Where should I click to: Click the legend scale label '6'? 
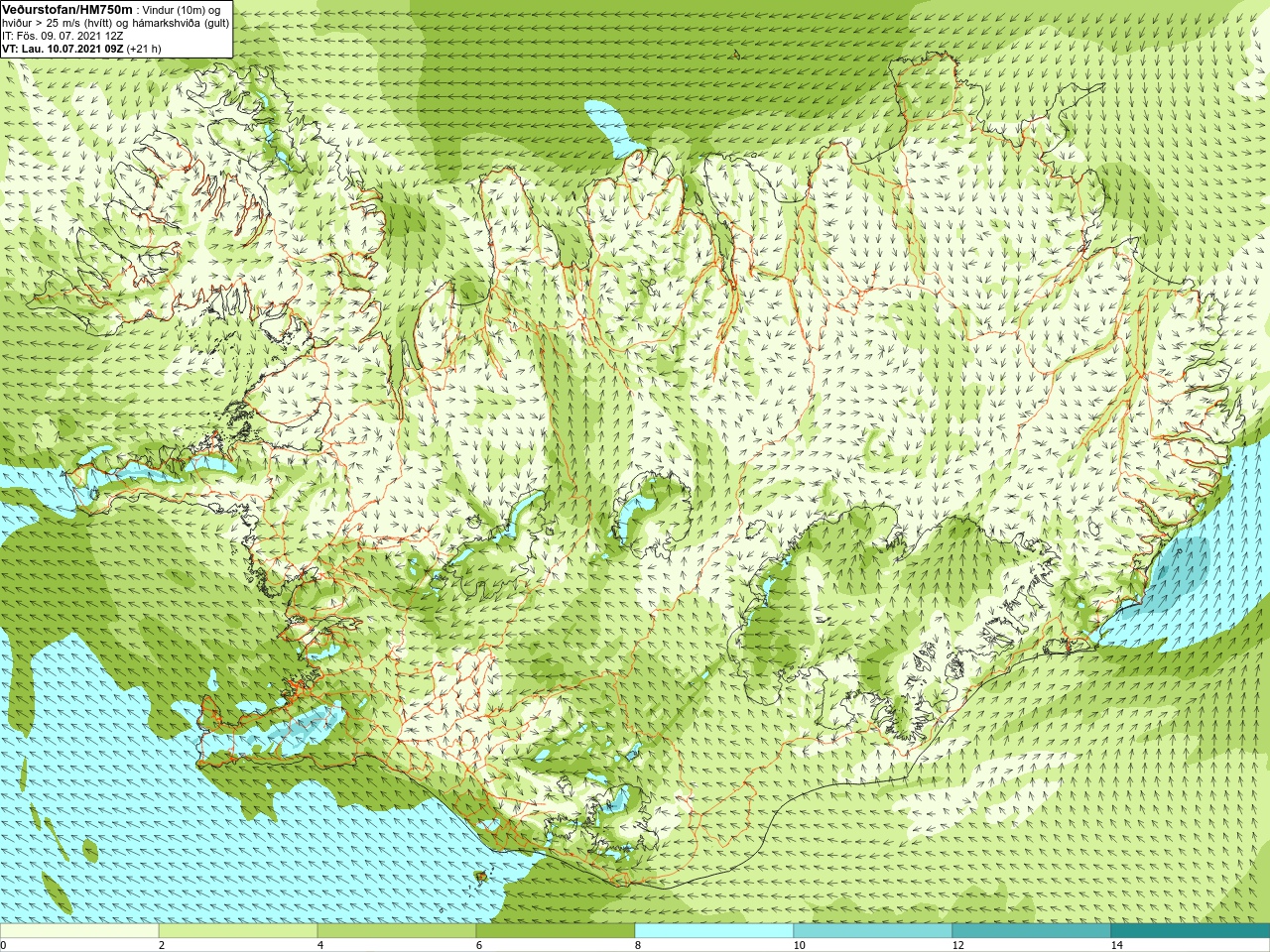coord(479,945)
